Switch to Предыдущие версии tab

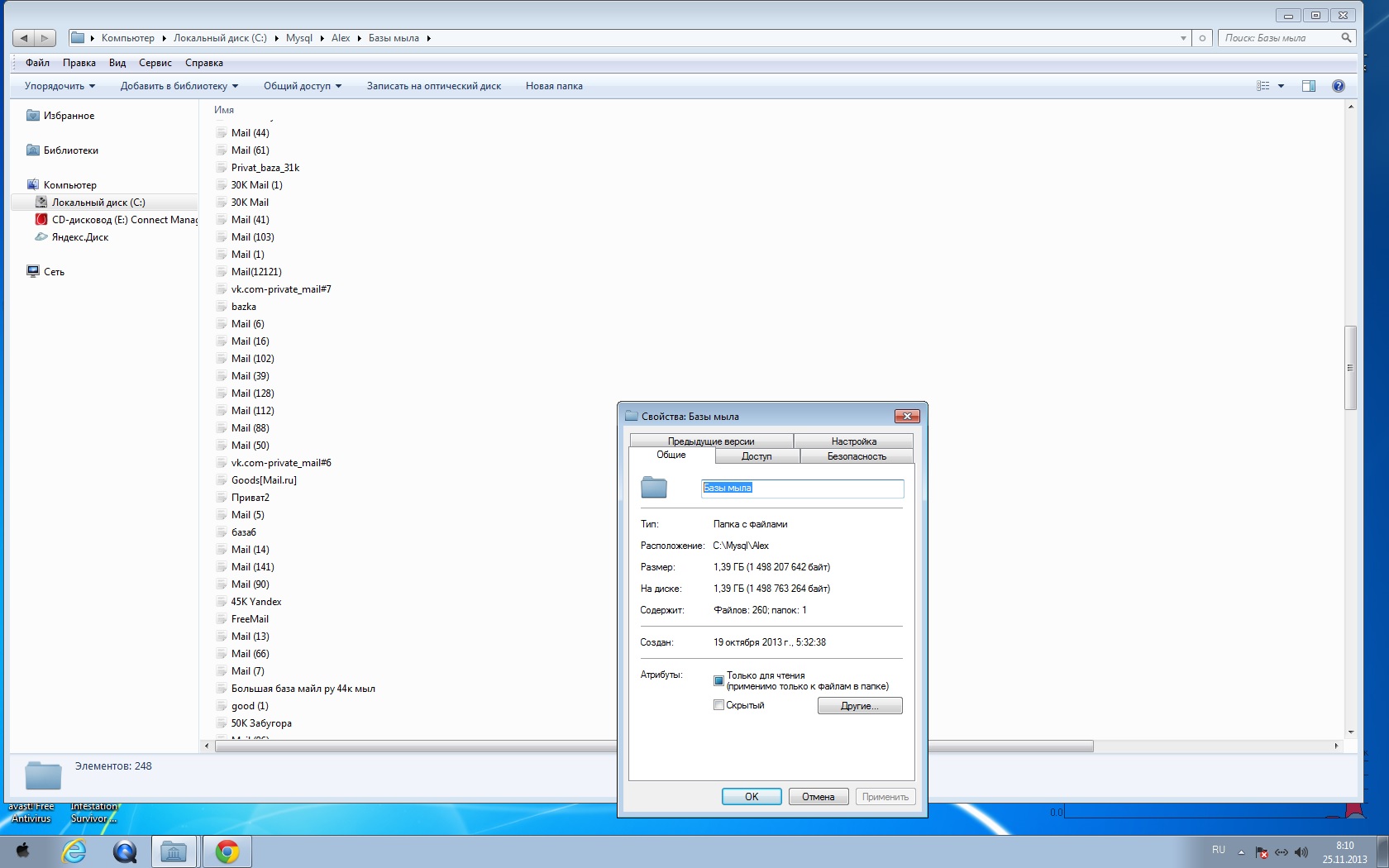(711, 441)
